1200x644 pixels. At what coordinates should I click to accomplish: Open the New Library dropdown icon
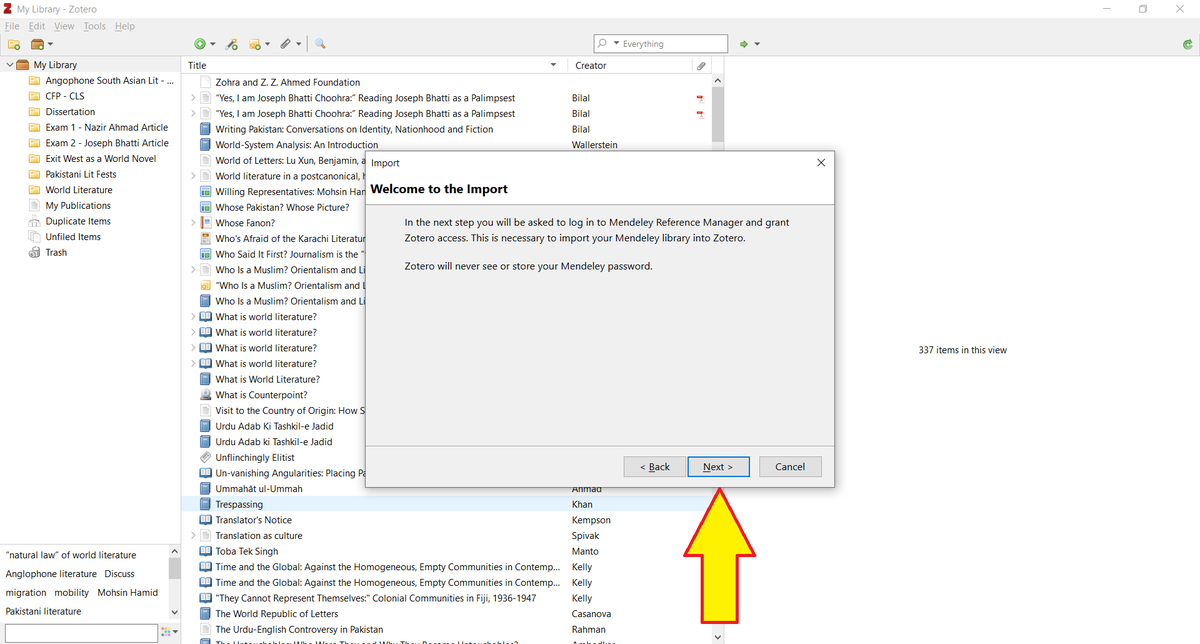(x=42, y=44)
